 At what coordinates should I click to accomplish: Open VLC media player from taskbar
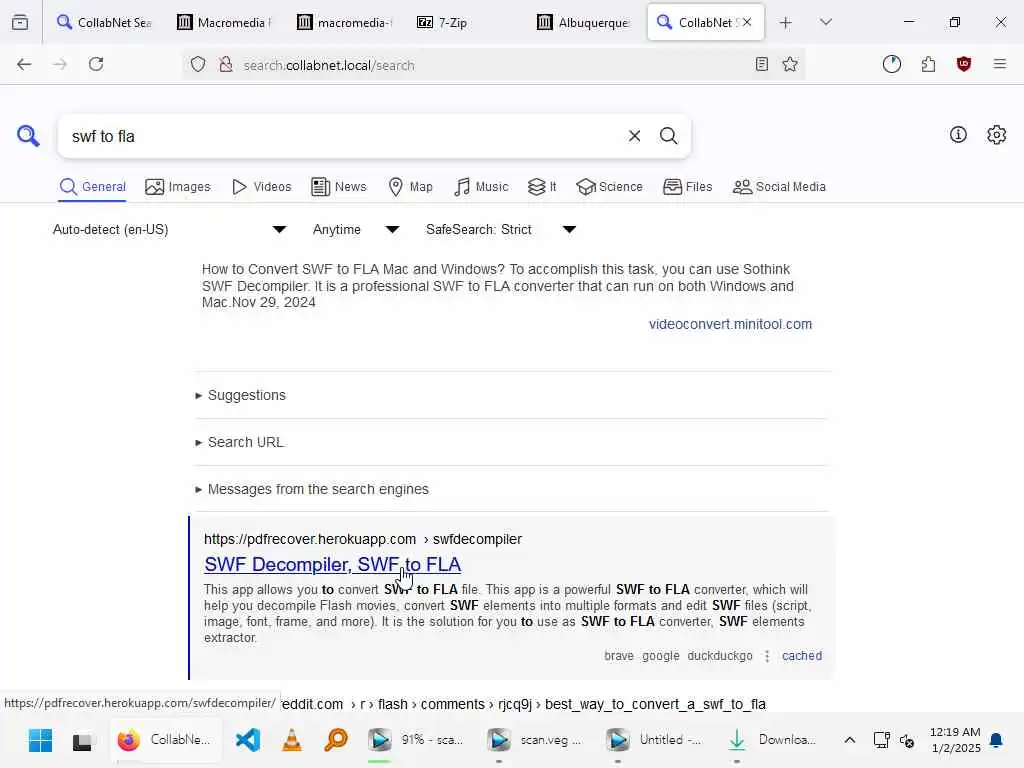pos(292,740)
